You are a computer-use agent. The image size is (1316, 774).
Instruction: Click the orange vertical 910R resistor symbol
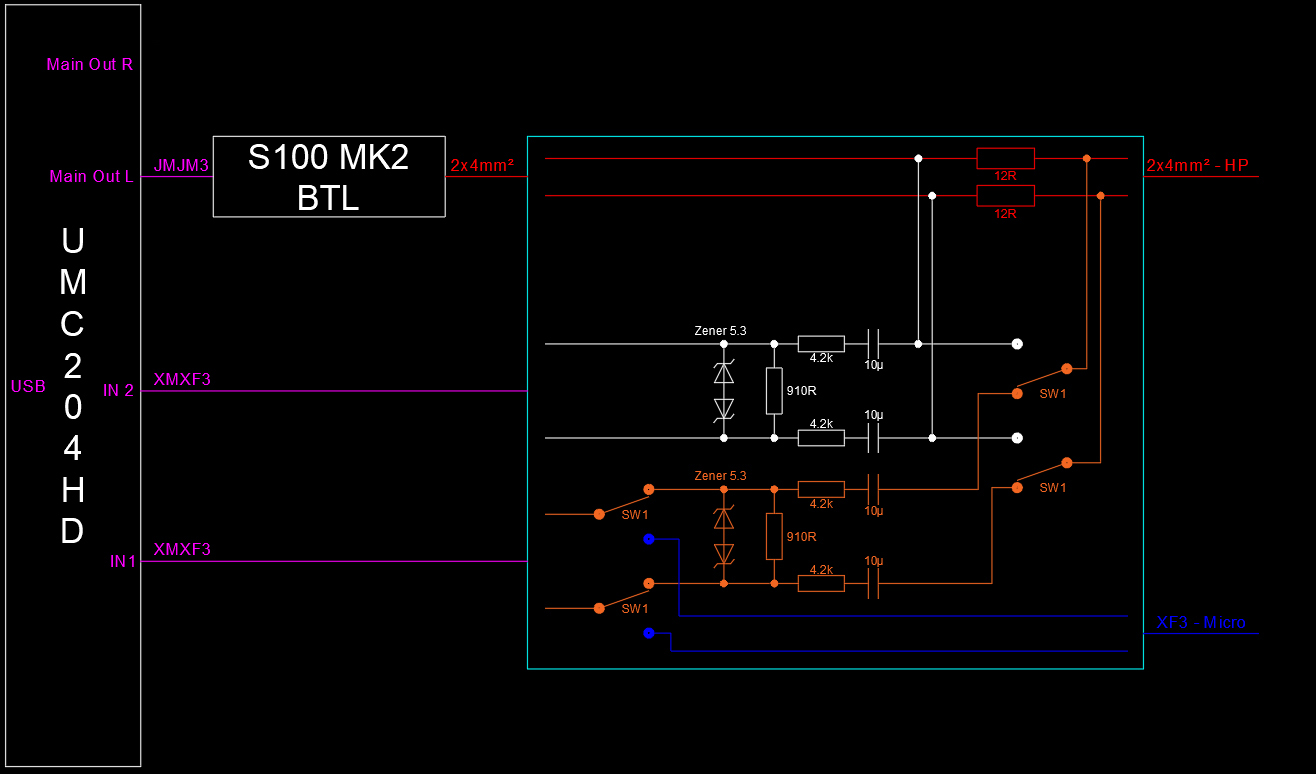(774, 537)
